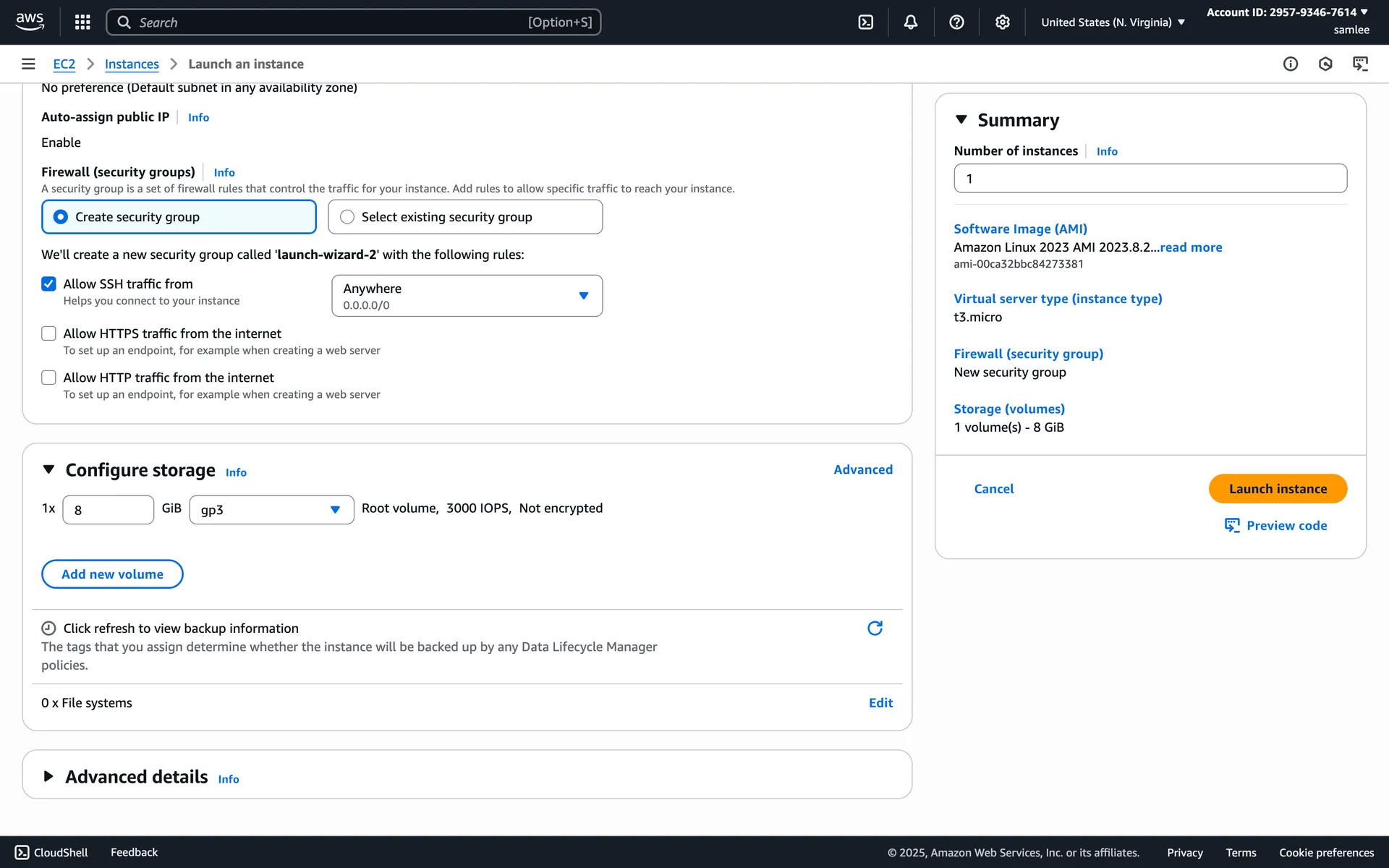Click the Number of instances field
This screenshot has width=1389, height=868.
pos(1150,179)
